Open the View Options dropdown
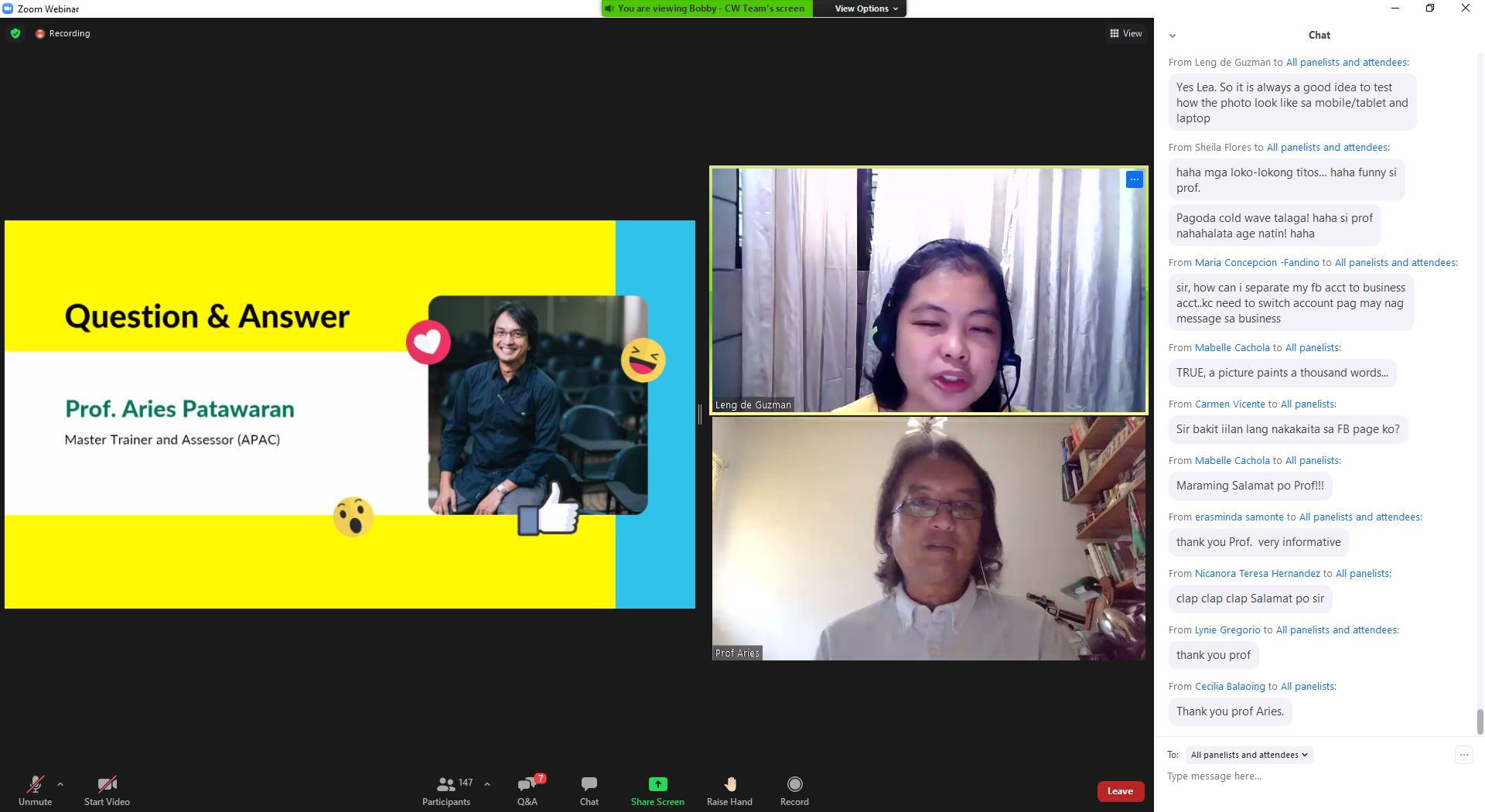Screen dimensions: 1485x812 (866, 9)
